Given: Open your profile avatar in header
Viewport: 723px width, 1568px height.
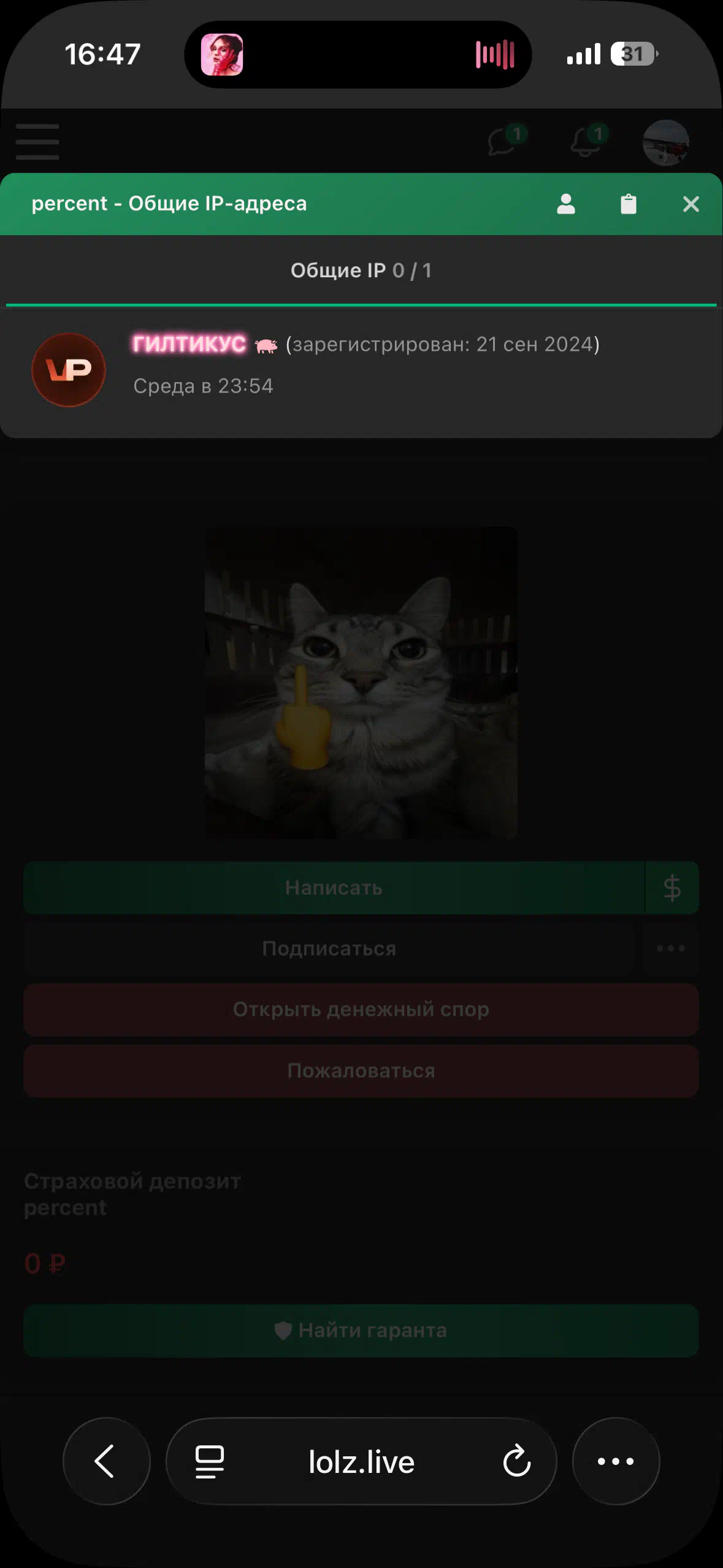Looking at the screenshot, I should (666, 142).
